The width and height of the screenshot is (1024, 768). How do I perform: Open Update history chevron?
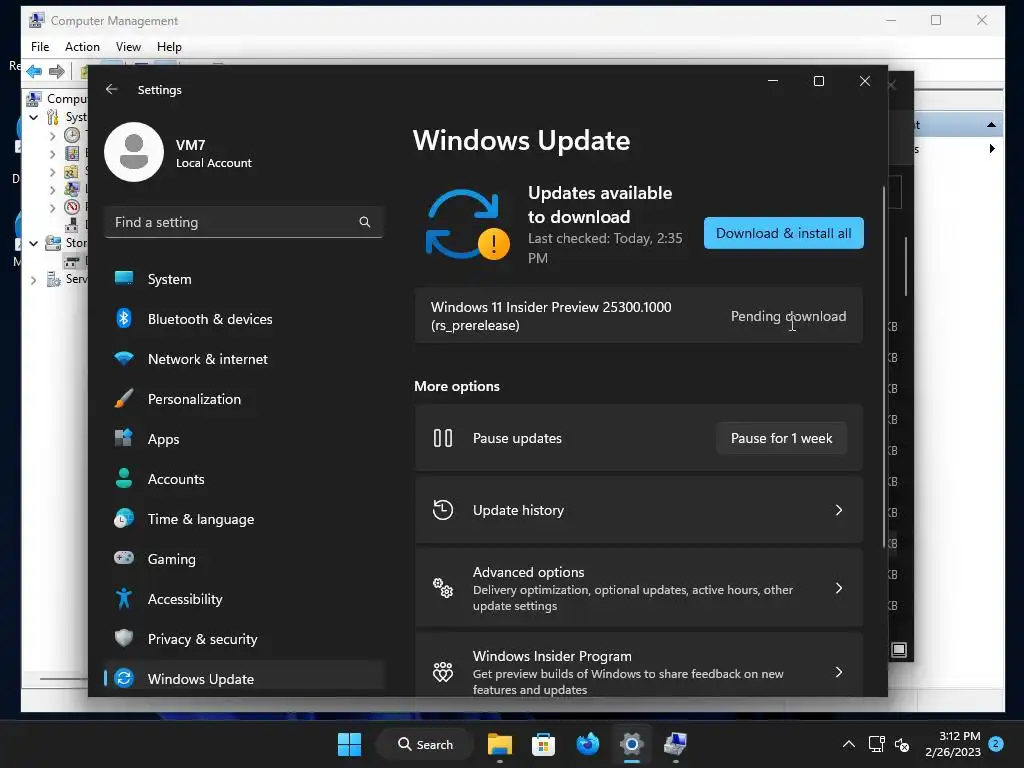pyautogui.click(x=839, y=510)
